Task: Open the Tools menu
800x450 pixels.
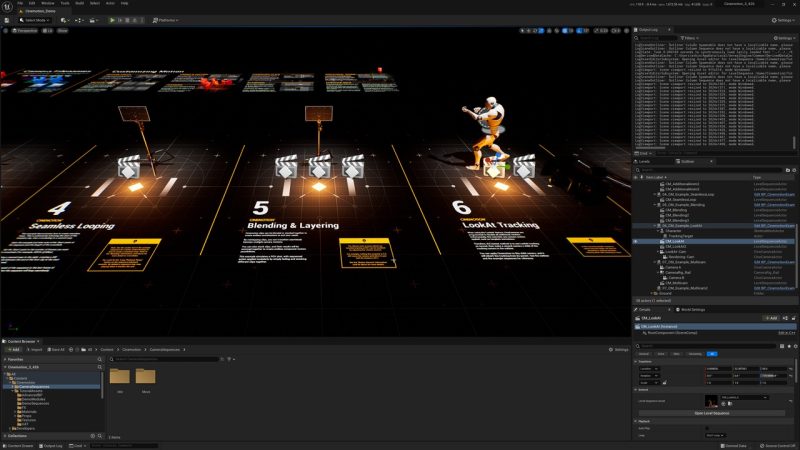Action: point(65,3)
